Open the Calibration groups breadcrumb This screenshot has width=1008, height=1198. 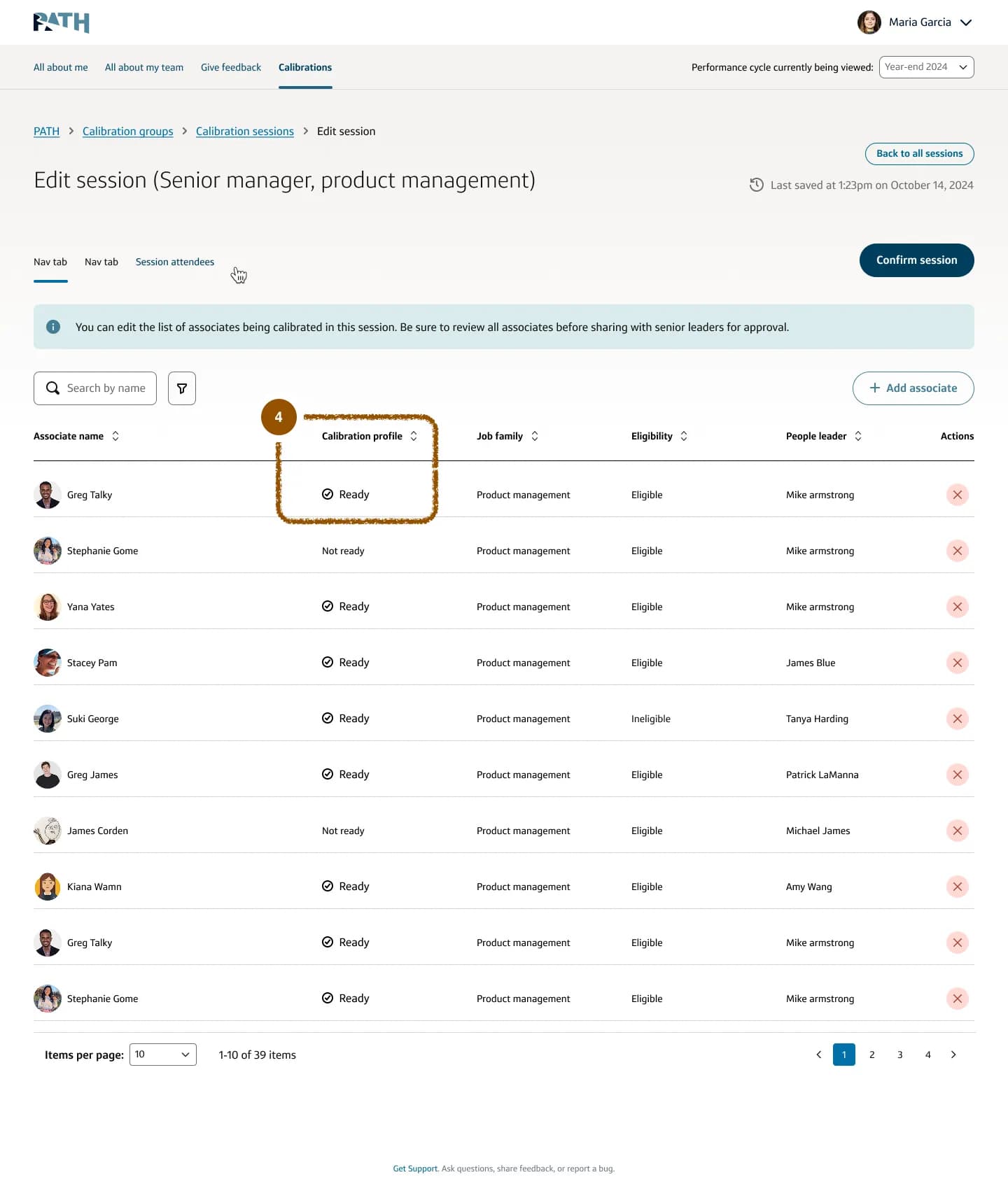127,132
